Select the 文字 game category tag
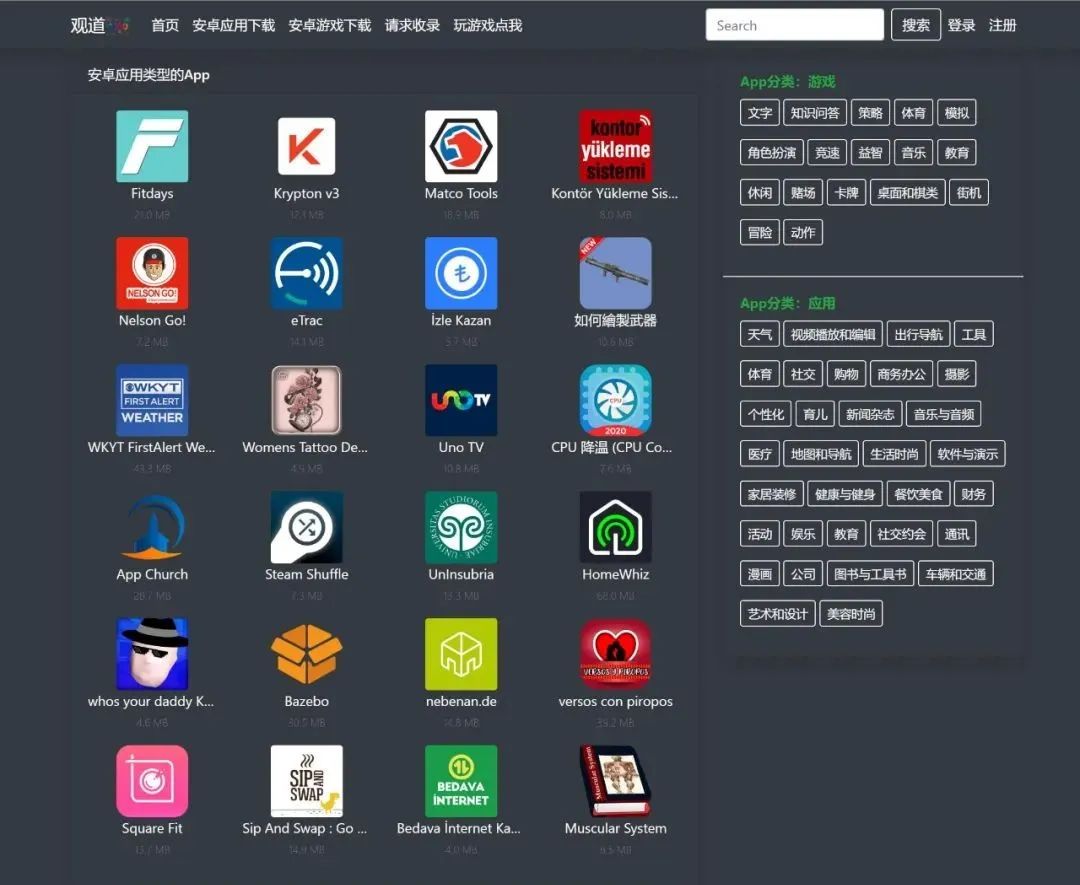The height and width of the screenshot is (885, 1080). [x=760, y=113]
